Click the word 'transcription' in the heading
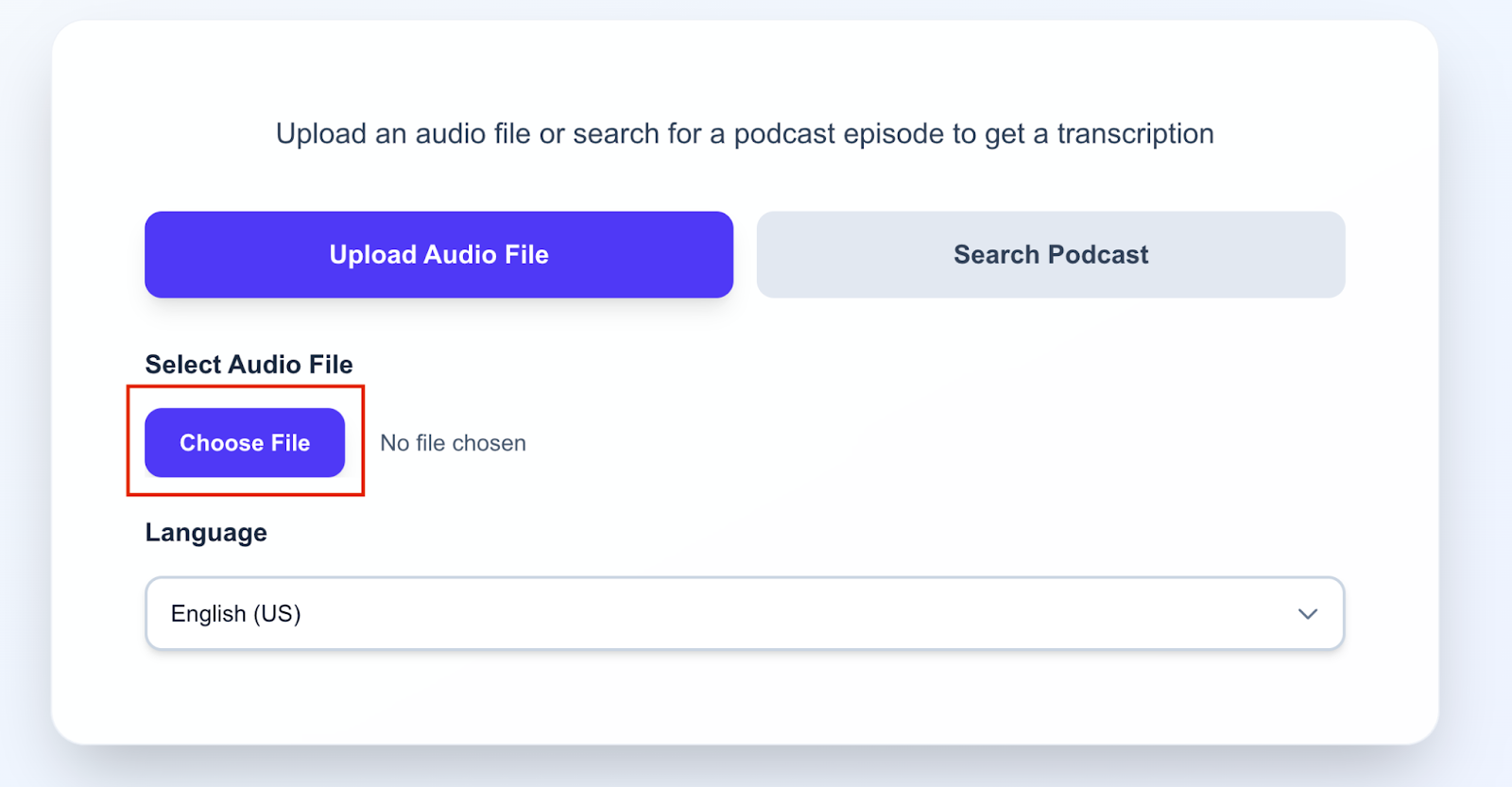Screen dimensions: 1512x787 click(x=1135, y=134)
